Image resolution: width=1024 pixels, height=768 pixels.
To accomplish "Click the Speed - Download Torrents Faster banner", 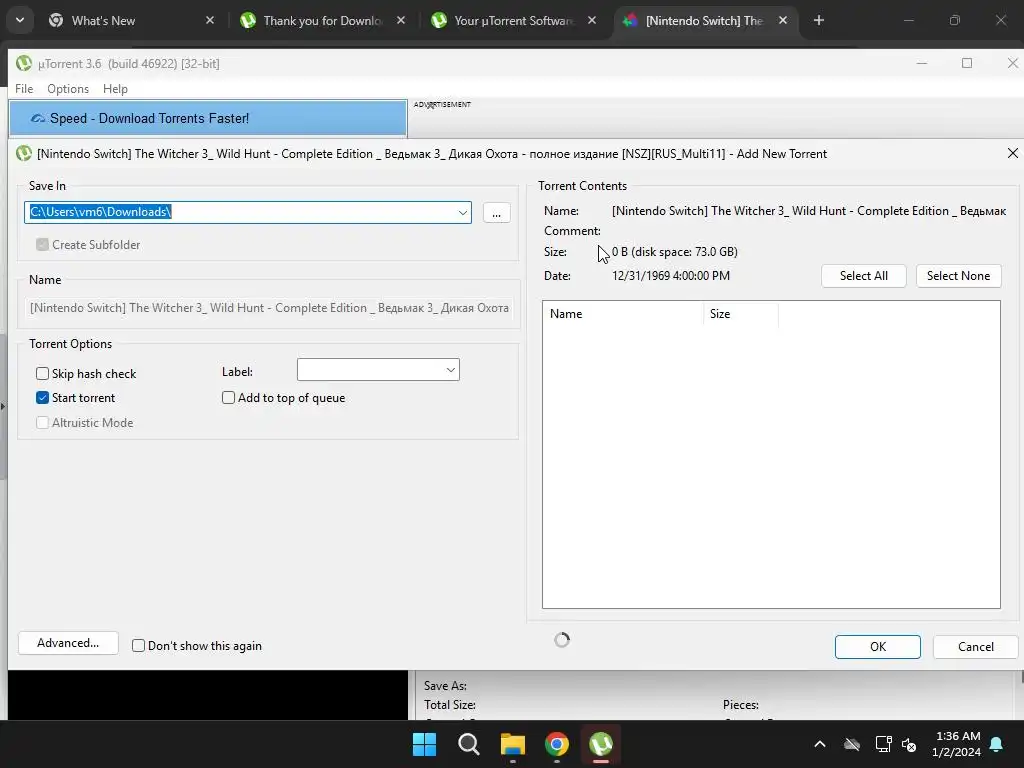I will 208,118.
